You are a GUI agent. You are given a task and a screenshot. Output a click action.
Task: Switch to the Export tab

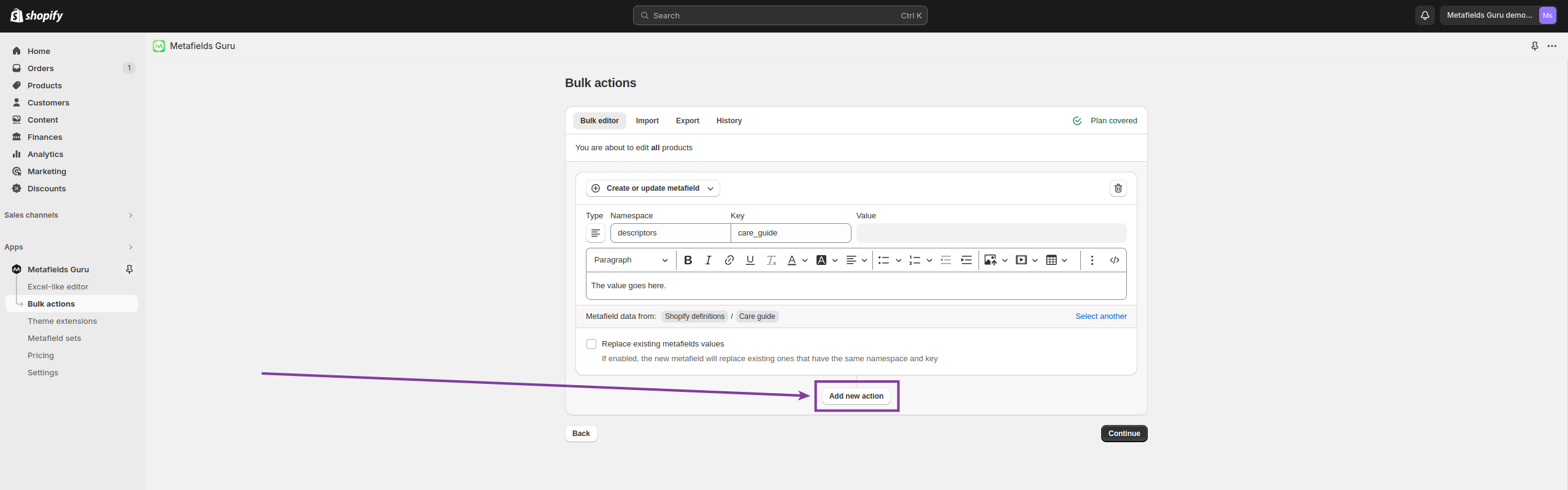(687, 121)
